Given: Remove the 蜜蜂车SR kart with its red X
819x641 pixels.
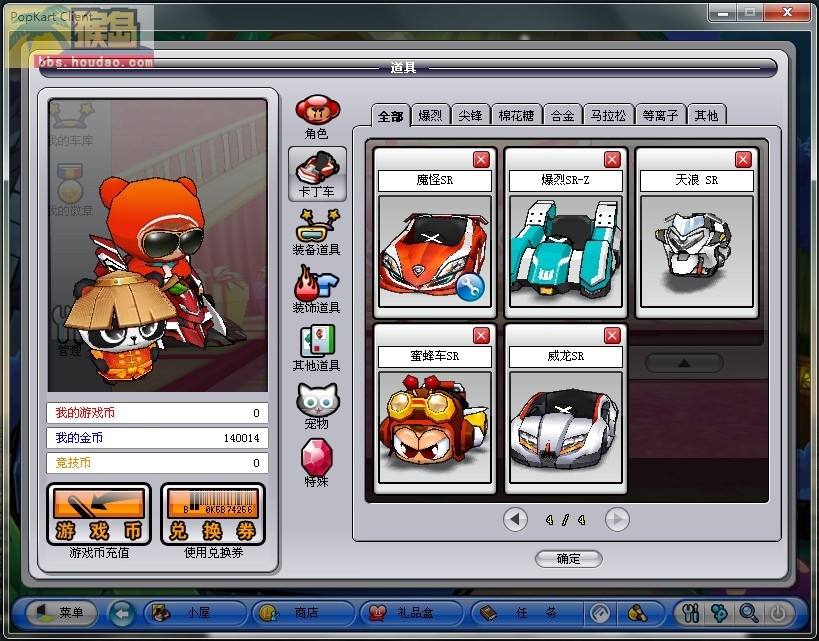Looking at the screenshot, I should [481, 335].
